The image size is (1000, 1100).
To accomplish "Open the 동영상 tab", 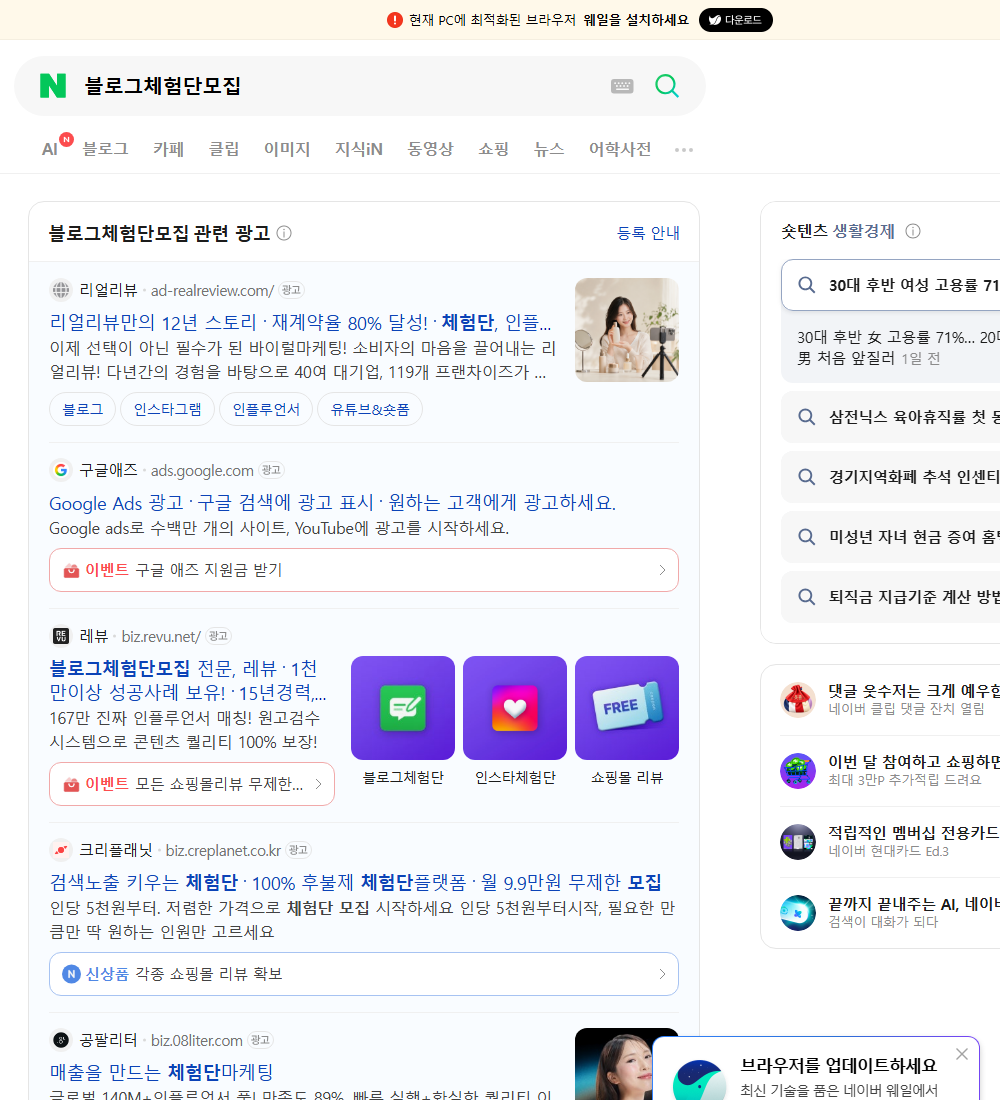I will [x=430, y=149].
